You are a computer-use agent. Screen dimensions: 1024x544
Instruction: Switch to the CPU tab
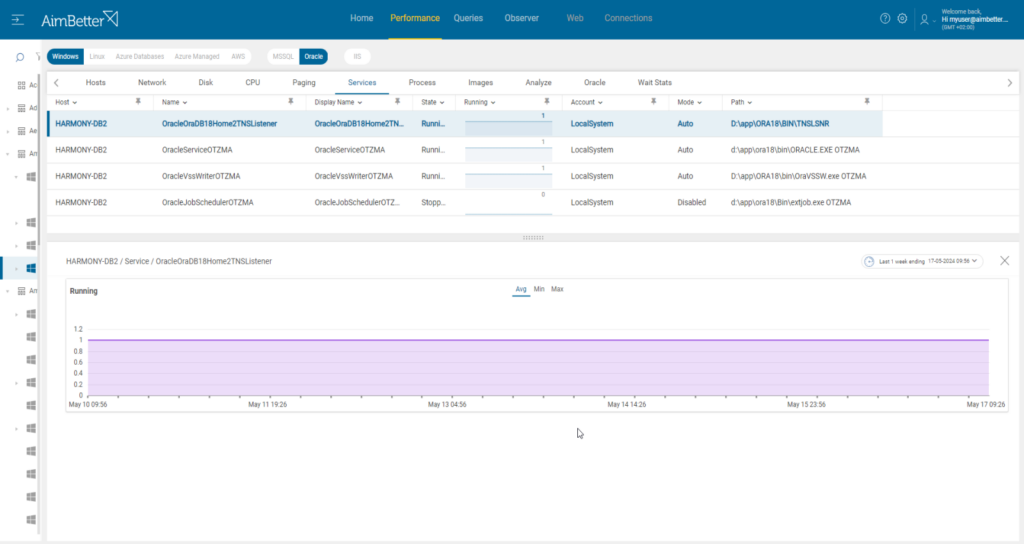click(x=253, y=83)
